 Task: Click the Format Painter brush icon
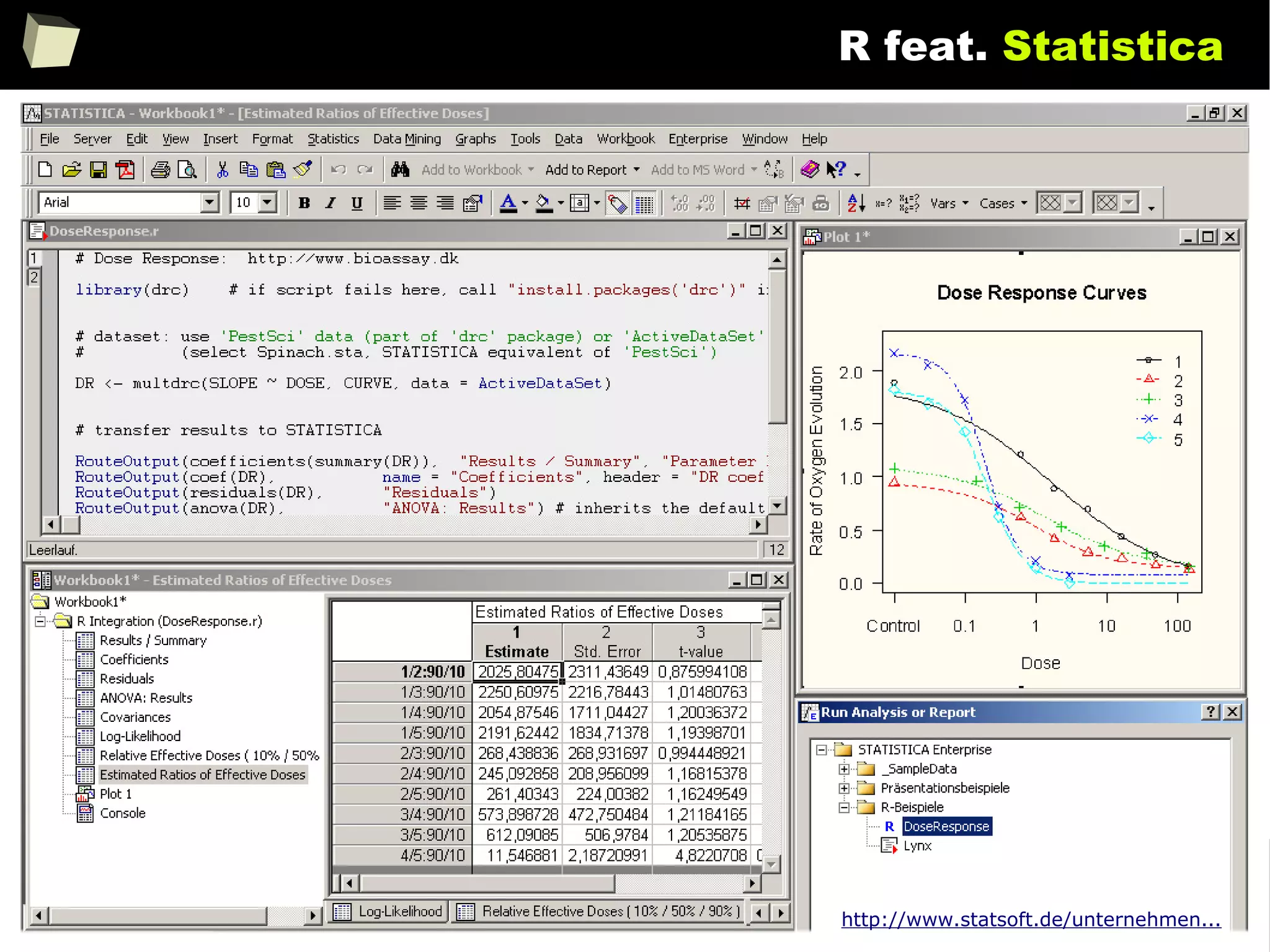[303, 169]
